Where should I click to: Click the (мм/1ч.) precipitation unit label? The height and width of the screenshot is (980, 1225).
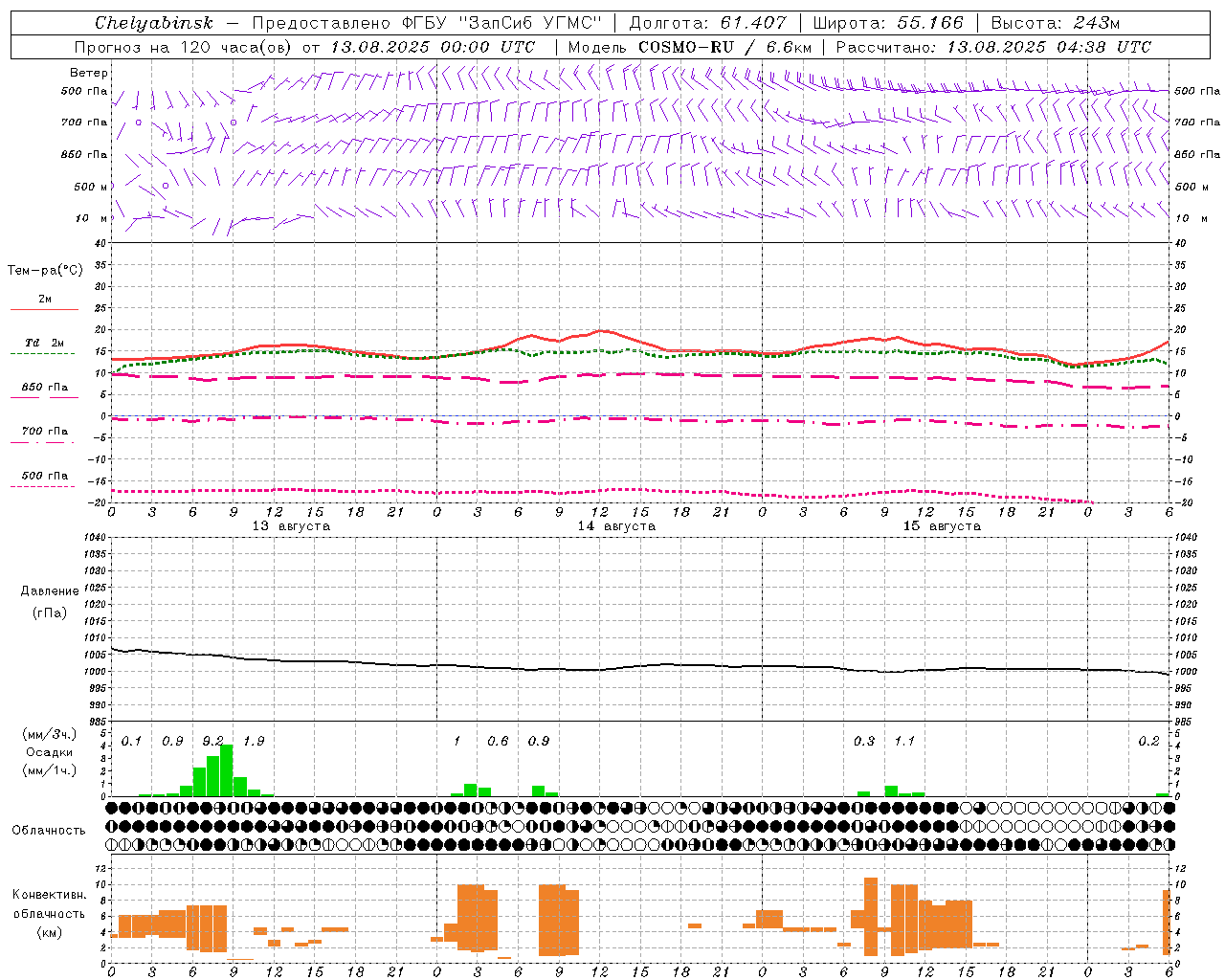pos(50,770)
